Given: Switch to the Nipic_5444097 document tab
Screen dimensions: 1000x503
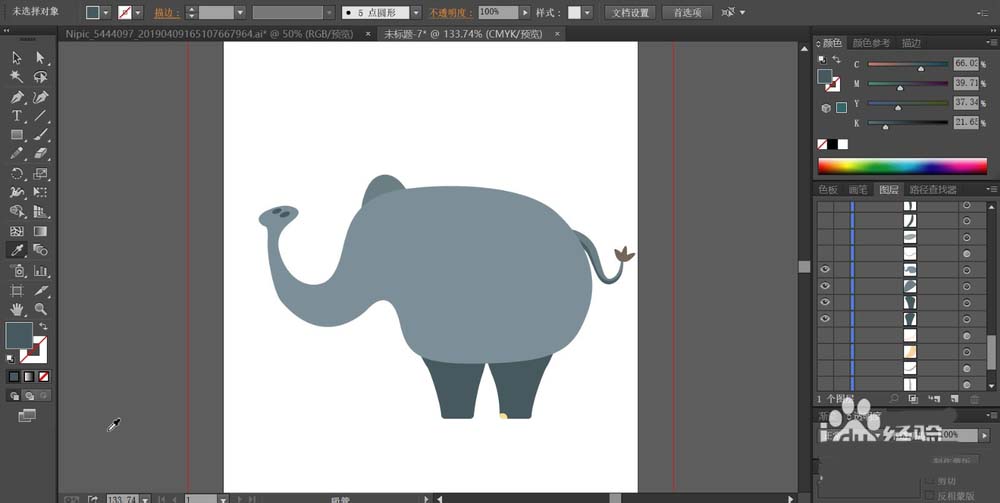Looking at the screenshot, I should pyautogui.click(x=209, y=34).
